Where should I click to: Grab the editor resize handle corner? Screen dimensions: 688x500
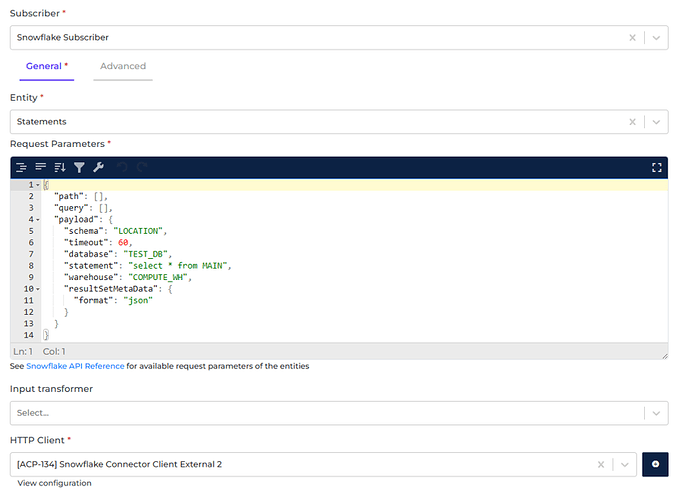coord(665,356)
